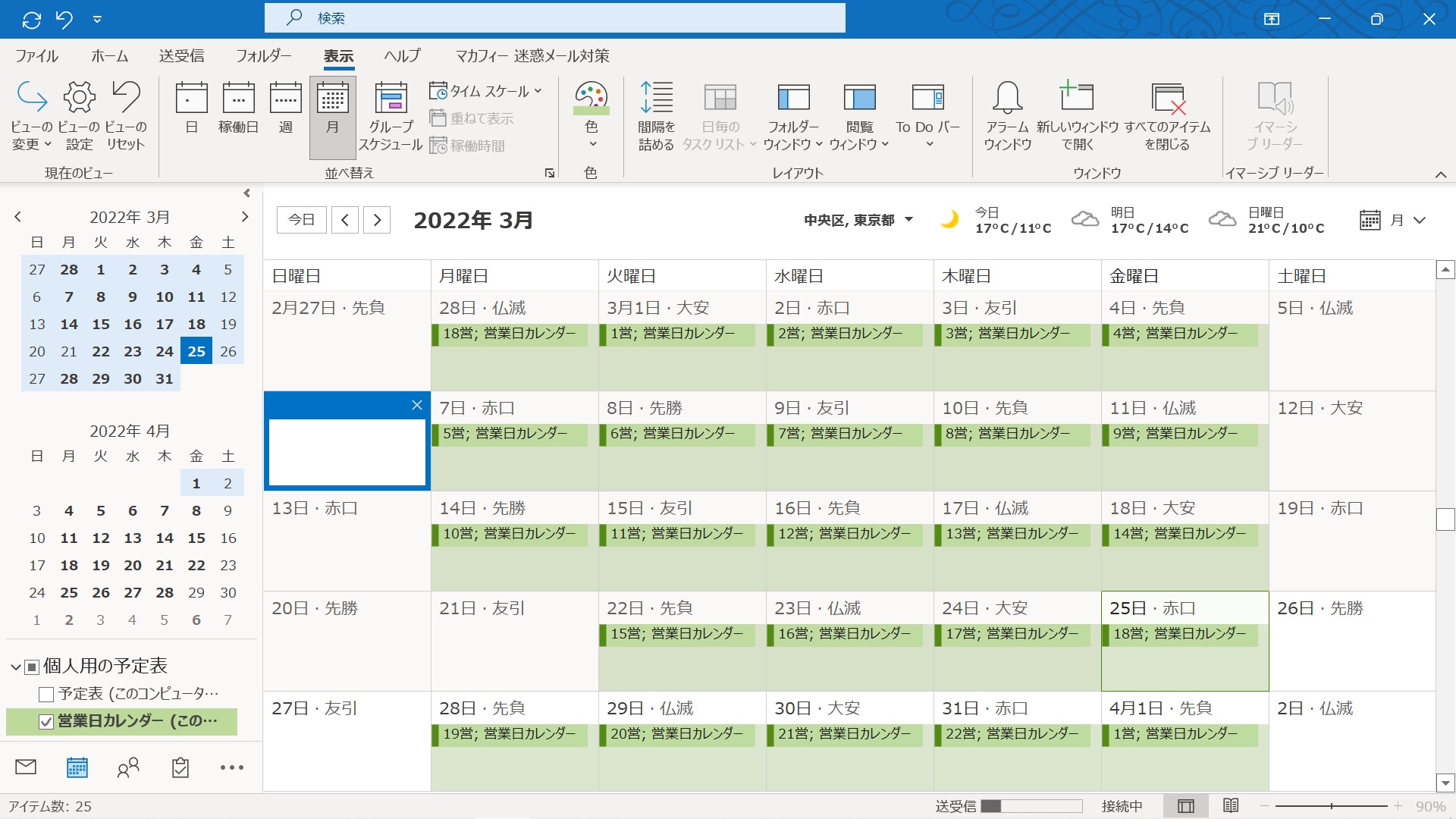The height and width of the screenshot is (819, 1456).
Task: Switch to week view (週)
Action: click(x=286, y=112)
